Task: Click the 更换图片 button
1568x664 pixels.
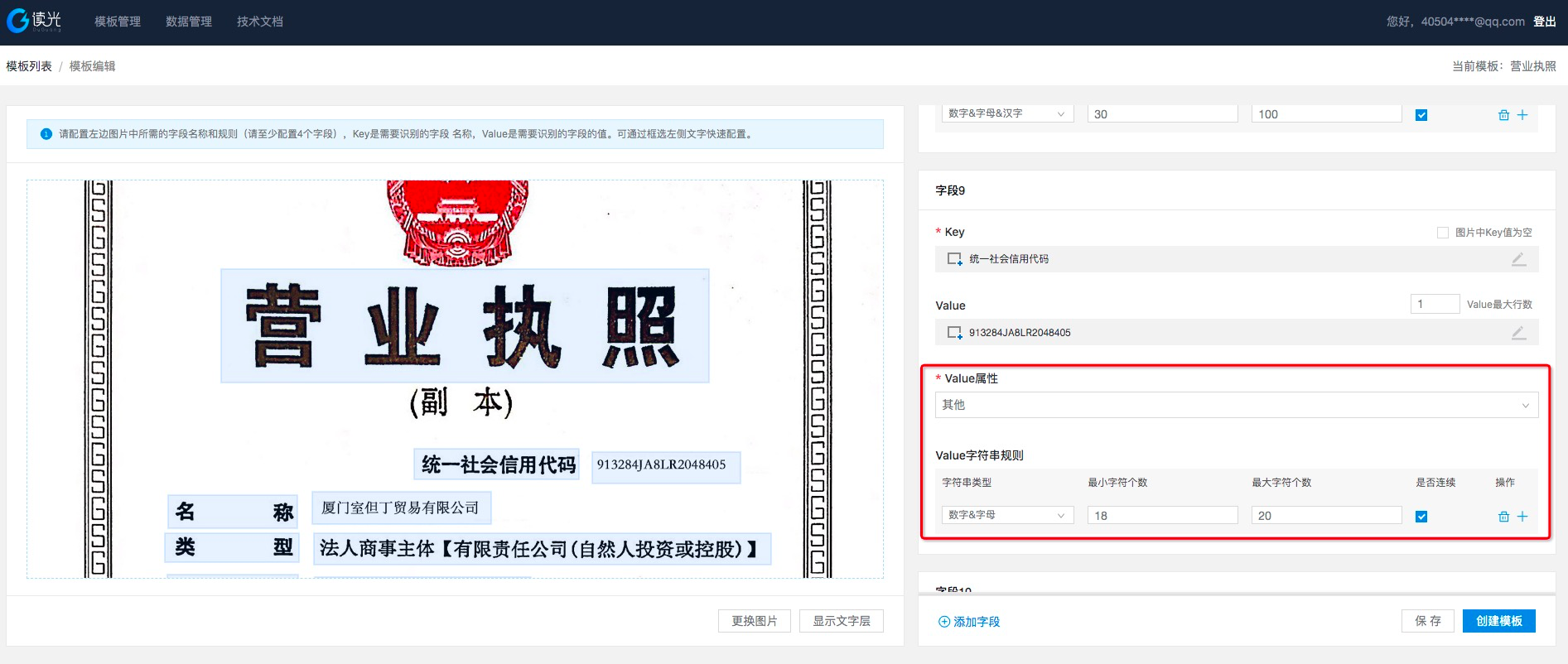Action: [755, 621]
